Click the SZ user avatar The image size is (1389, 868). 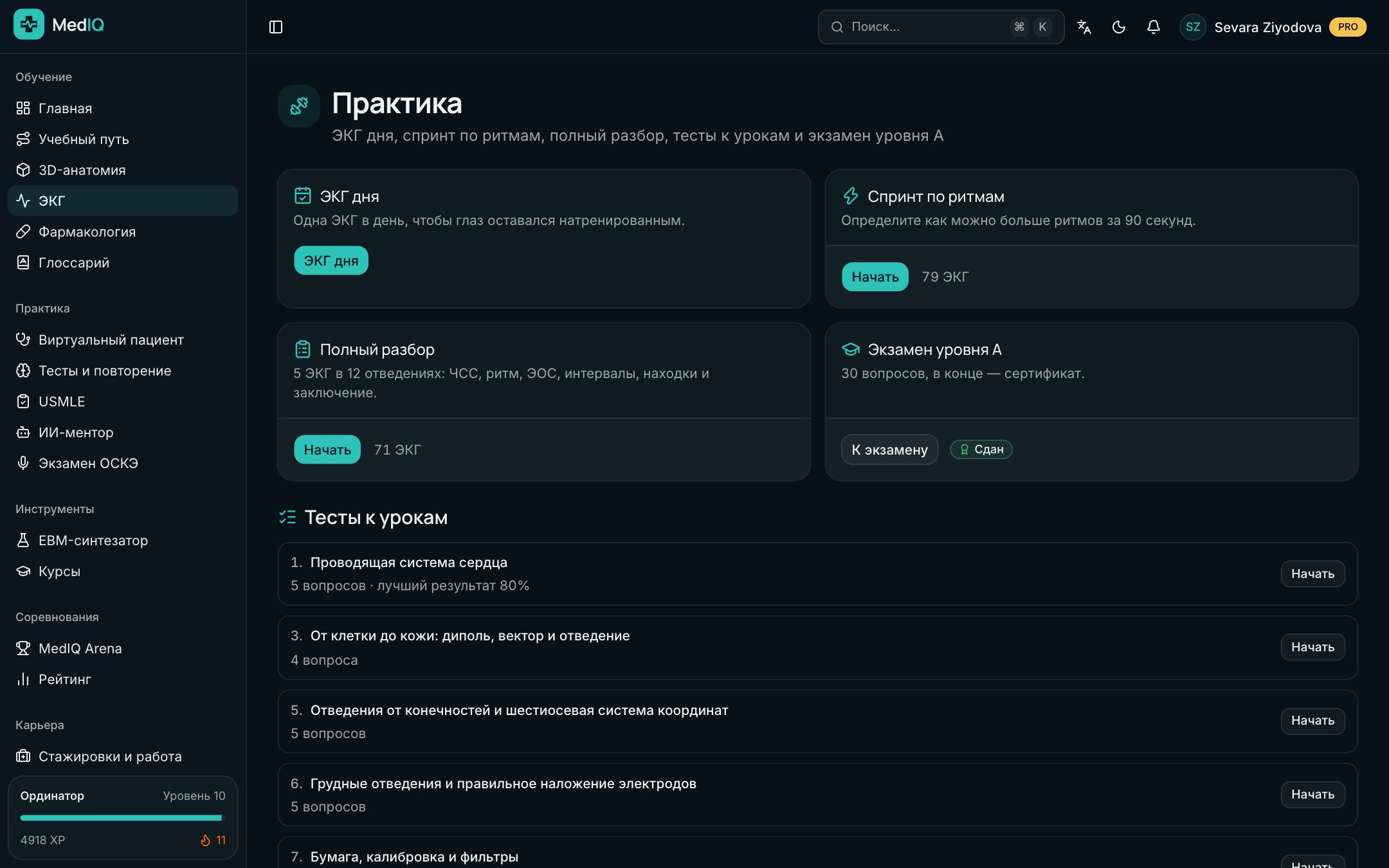point(1193,27)
